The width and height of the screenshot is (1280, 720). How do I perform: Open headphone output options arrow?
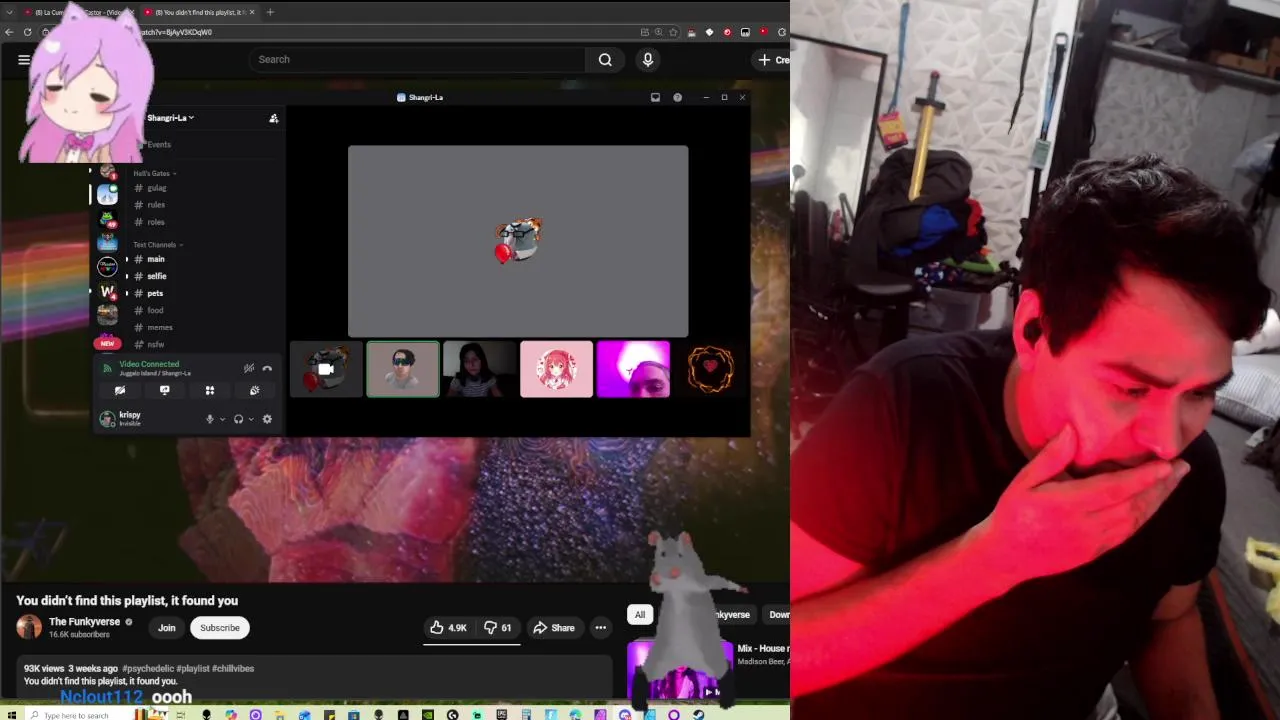point(251,419)
